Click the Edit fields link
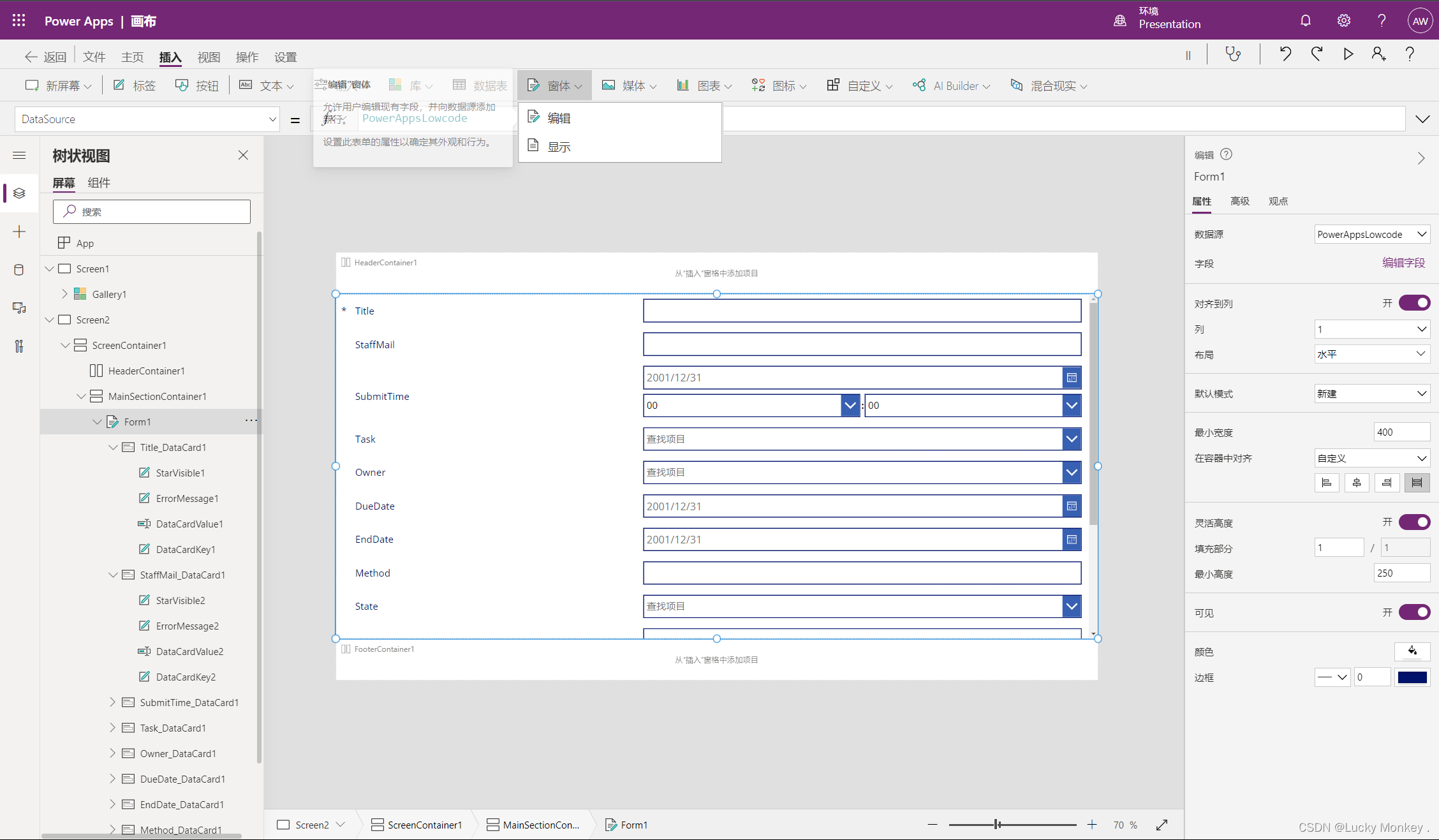This screenshot has height=840, width=1439. tap(1403, 263)
